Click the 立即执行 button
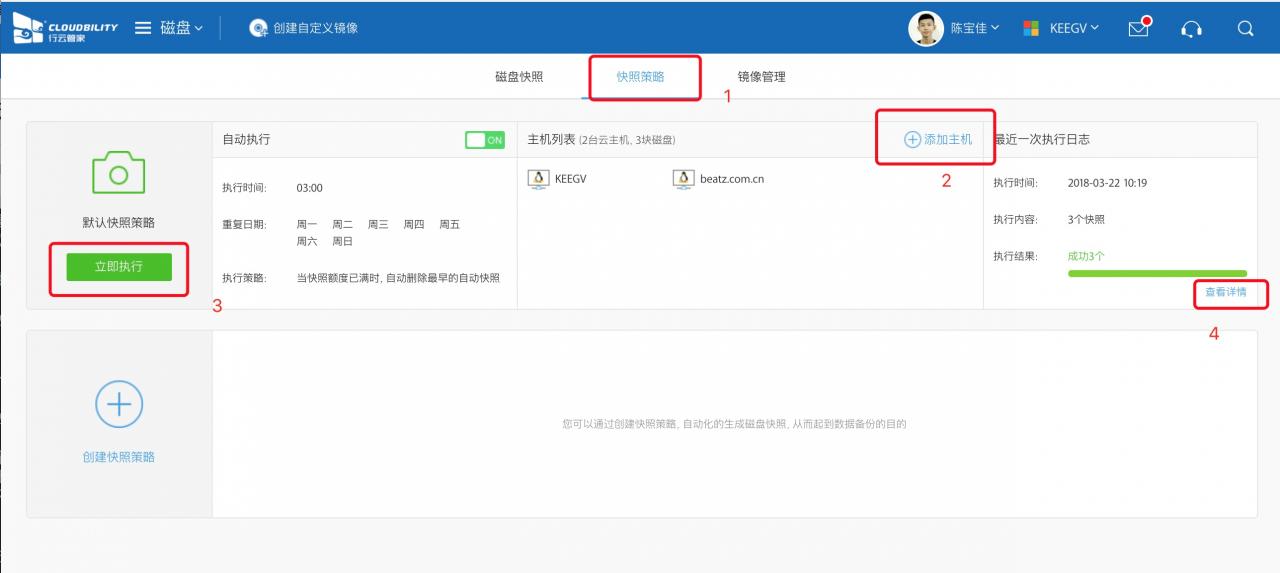The image size is (1280, 573). click(x=119, y=267)
